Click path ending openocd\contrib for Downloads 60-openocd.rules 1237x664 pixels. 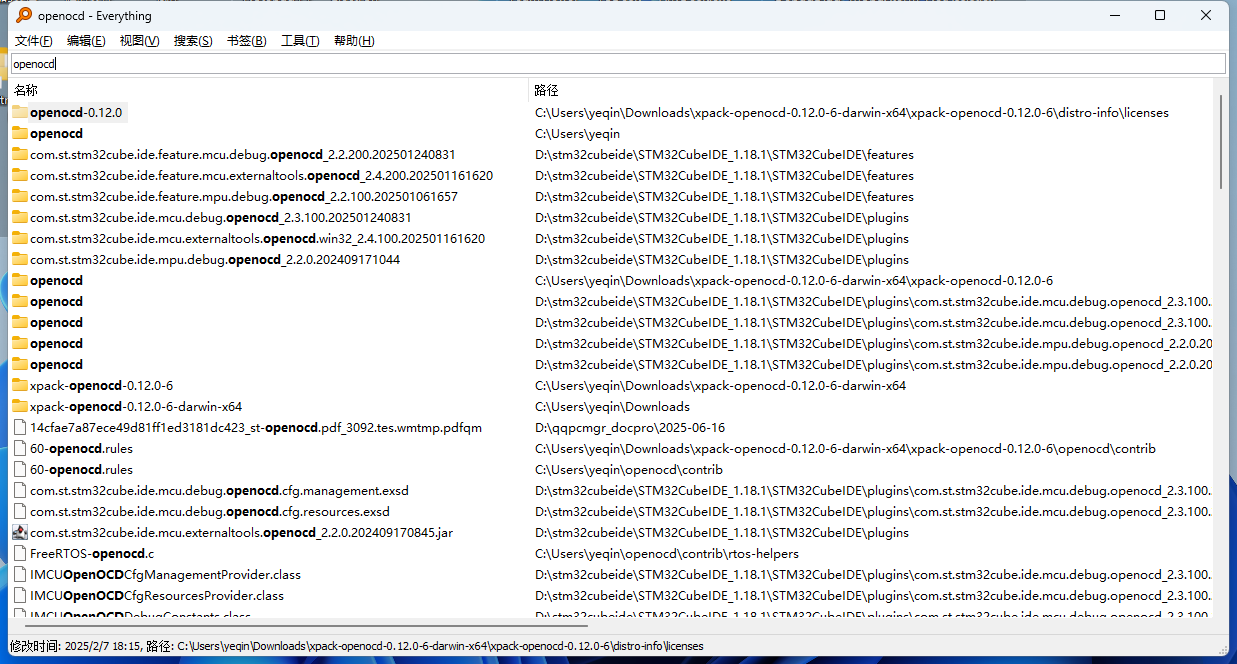coord(845,448)
